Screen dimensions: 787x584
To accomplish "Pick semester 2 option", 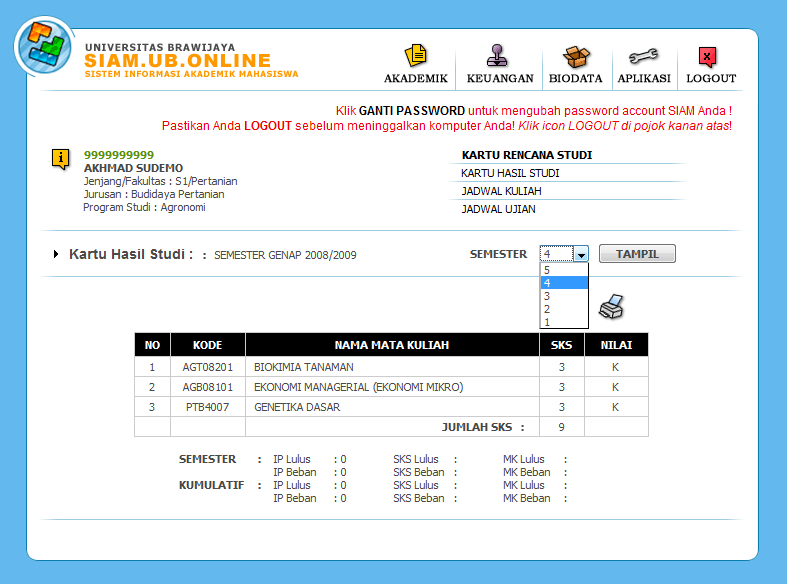I will [x=564, y=309].
